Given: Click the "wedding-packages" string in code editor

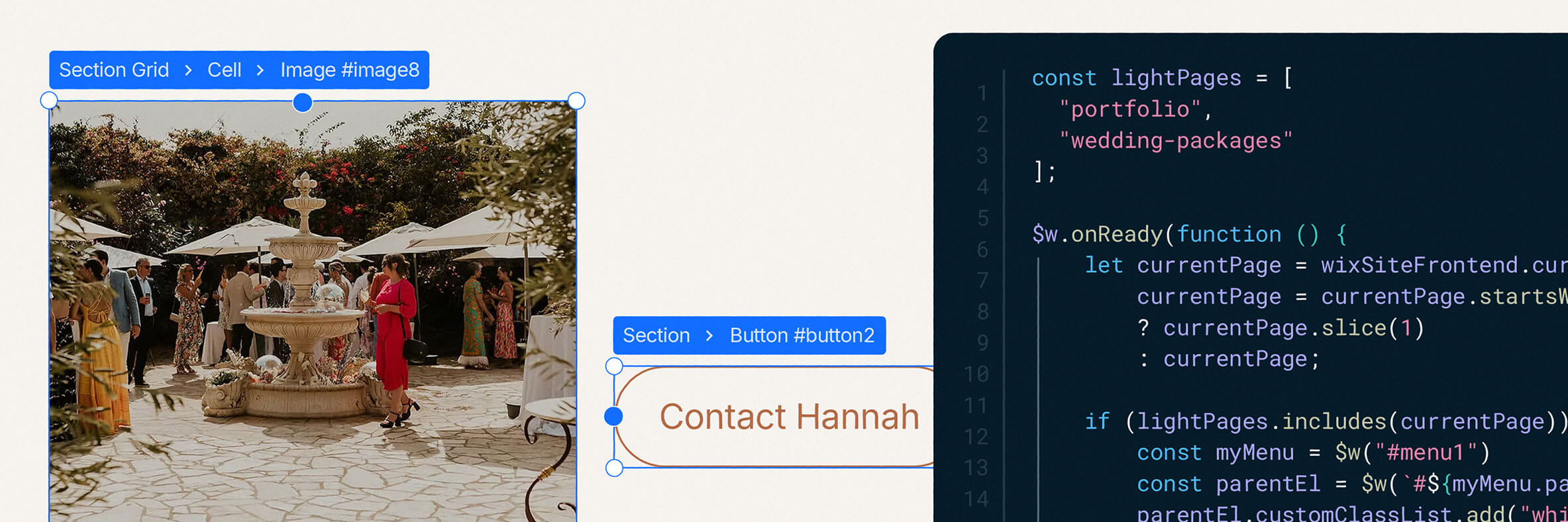Looking at the screenshot, I should pos(1175,140).
